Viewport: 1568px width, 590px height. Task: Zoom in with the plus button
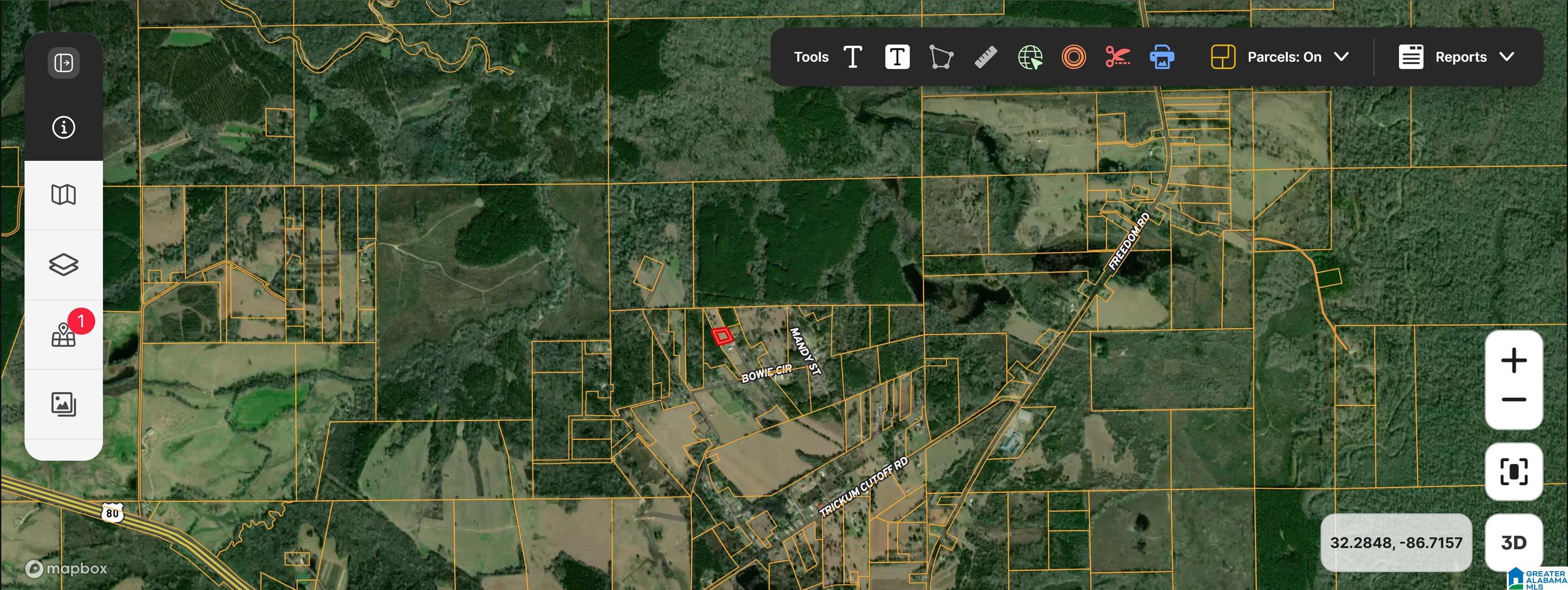pyautogui.click(x=1513, y=360)
